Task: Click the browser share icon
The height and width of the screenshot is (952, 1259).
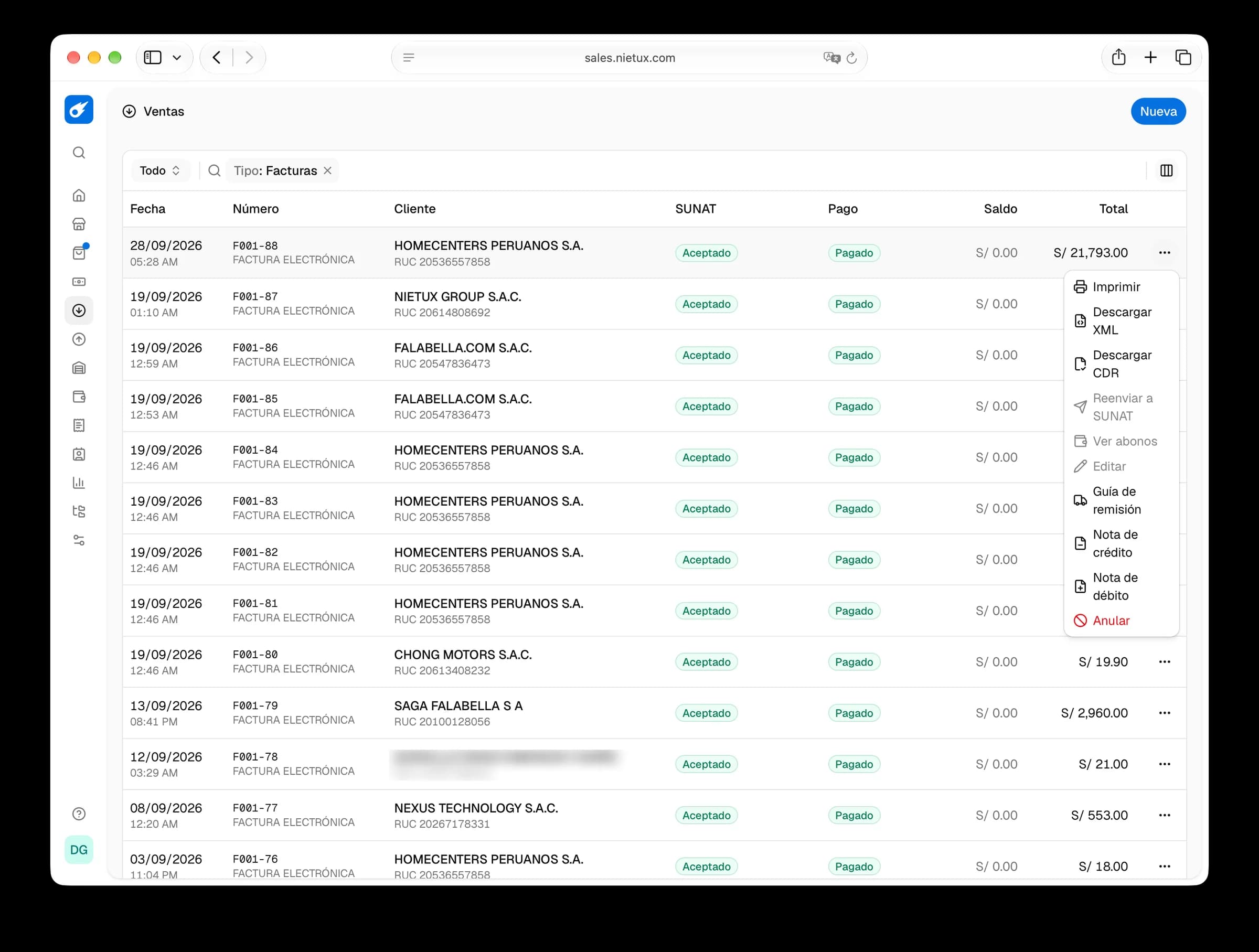Action: (x=1118, y=57)
